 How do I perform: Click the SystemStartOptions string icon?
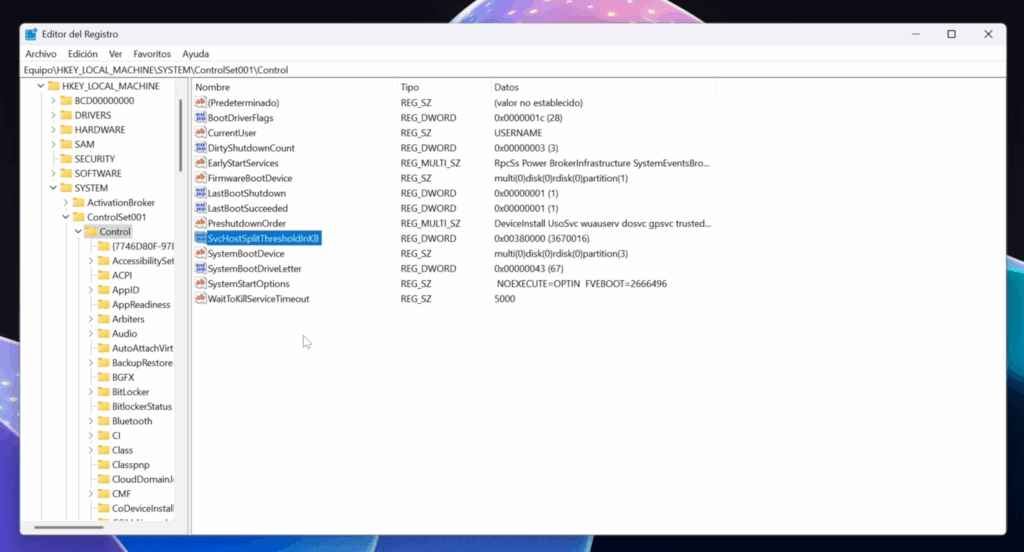200,284
